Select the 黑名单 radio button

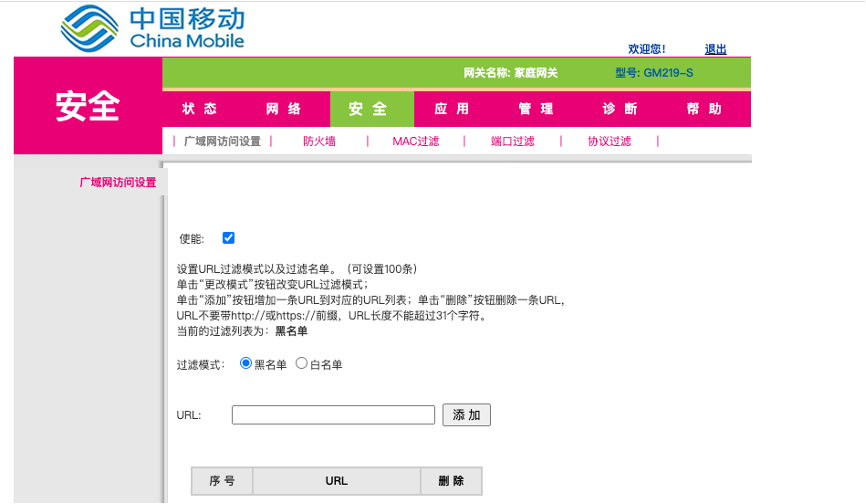(246, 363)
